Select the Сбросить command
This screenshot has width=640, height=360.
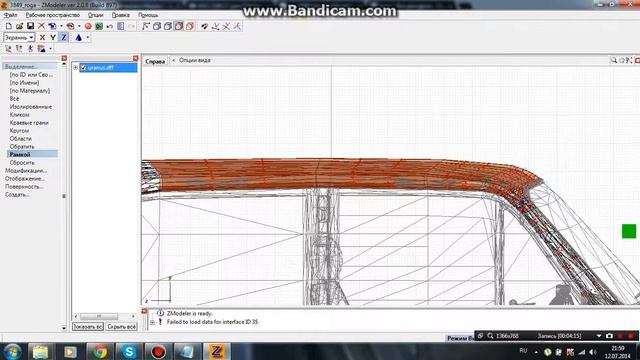pos(22,162)
